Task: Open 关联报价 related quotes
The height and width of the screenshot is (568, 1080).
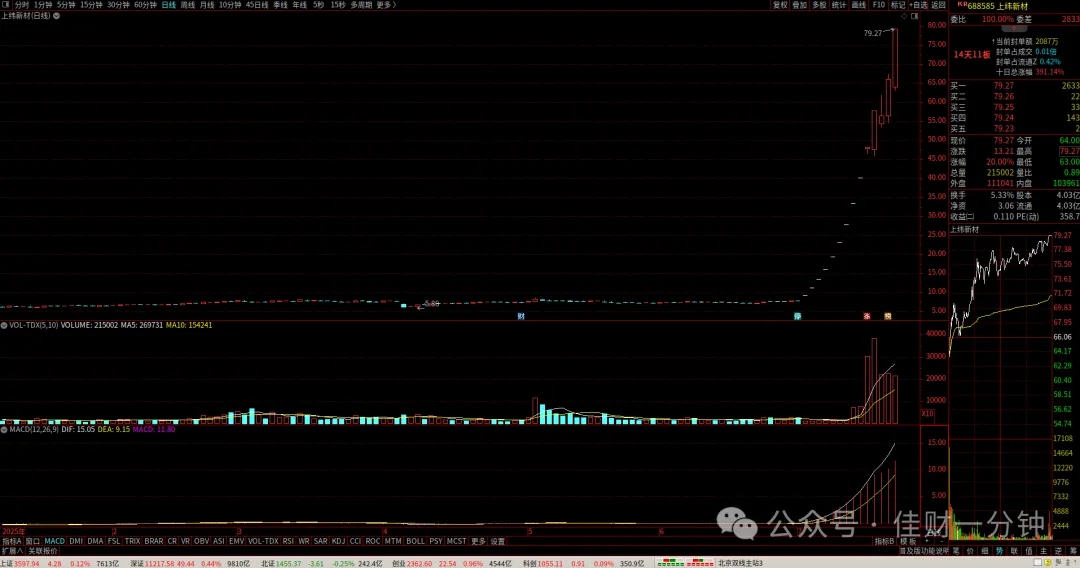Action: point(43,551)
